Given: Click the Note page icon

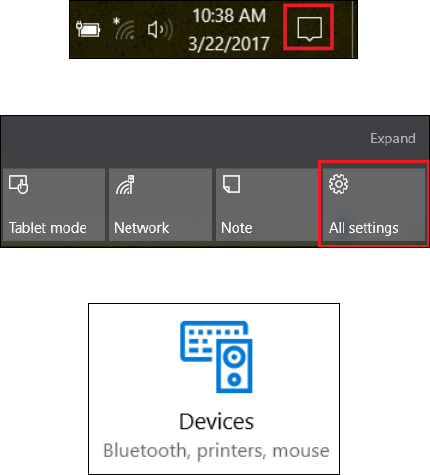Looking at the screenshot, I should [x=231, y=184].
